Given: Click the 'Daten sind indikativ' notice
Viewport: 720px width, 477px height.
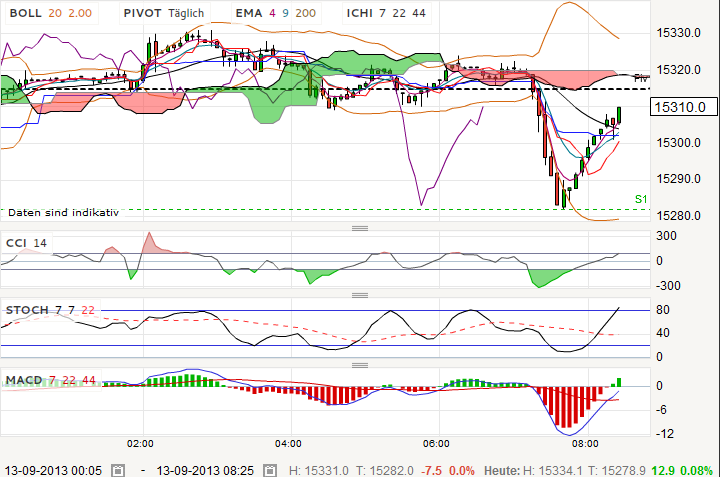Looking at the screenshot, I should pos(63,213).
